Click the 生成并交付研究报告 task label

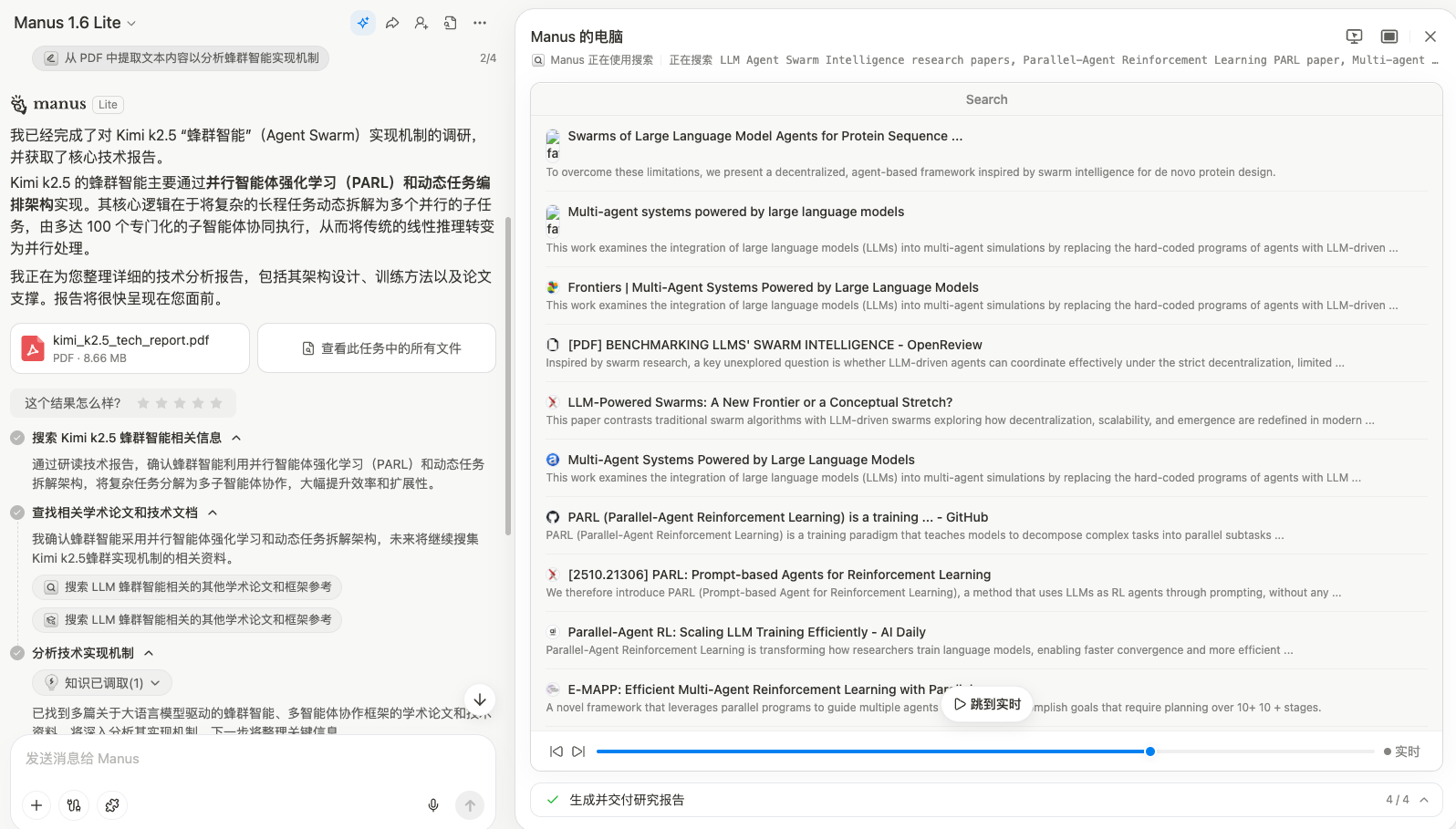tap(627, 800)
